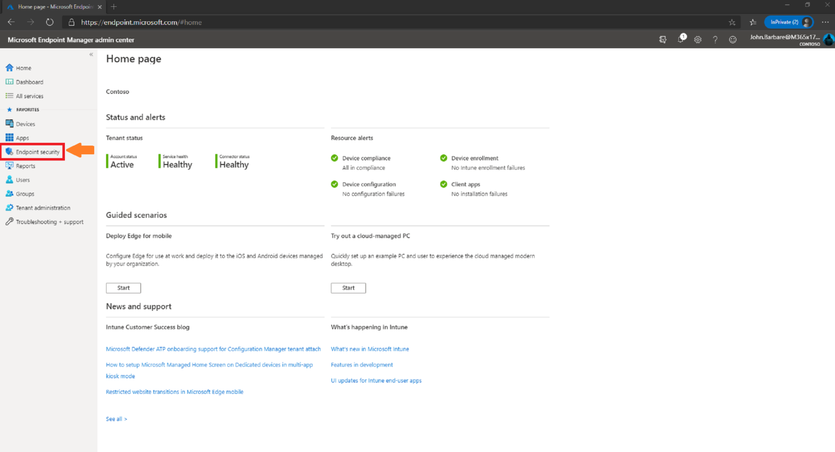Screen dimensions: 835x452
Task: Open the help question mark icon
Action: click(x=715, y=39)
